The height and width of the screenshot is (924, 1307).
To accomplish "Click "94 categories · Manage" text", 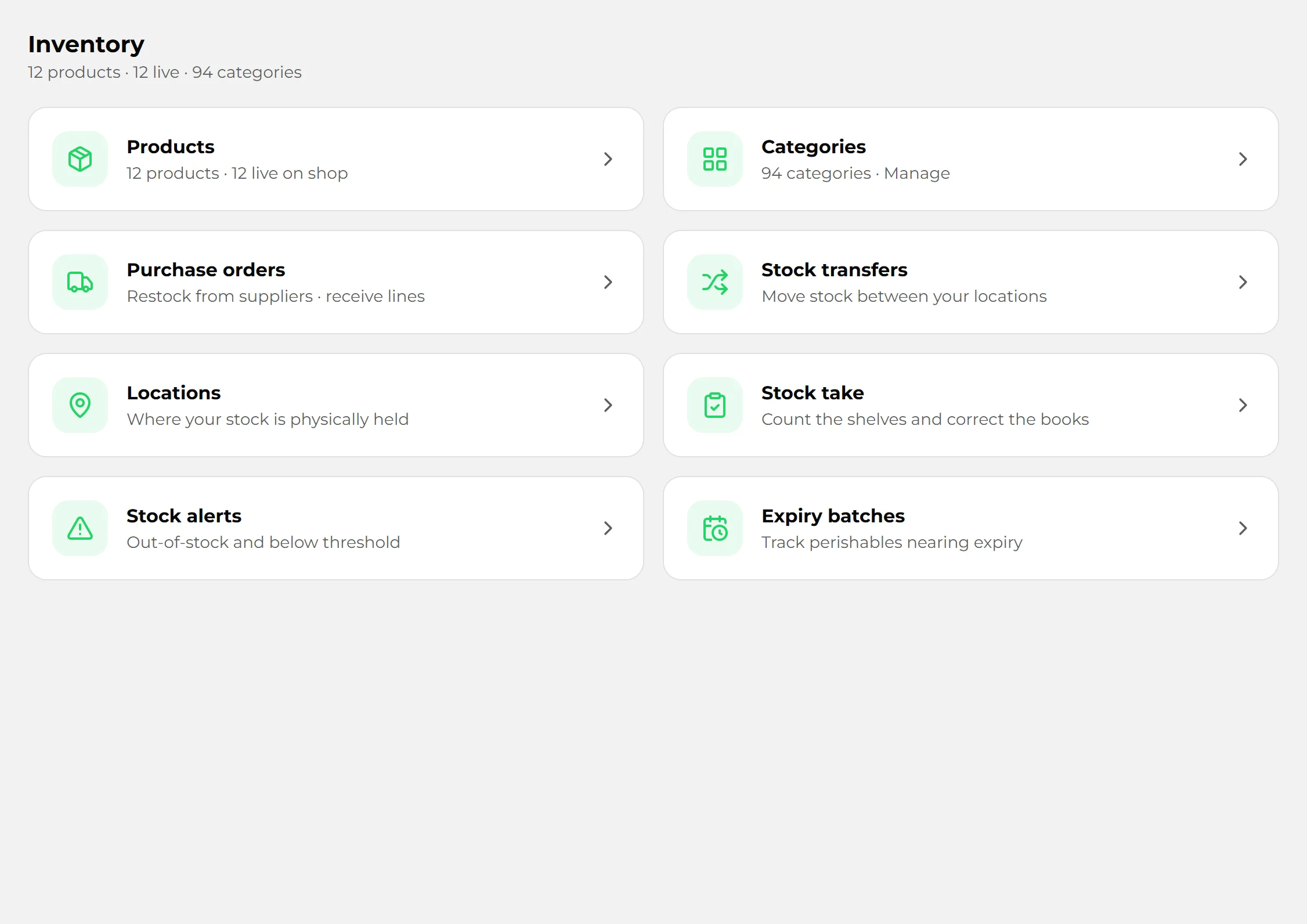I will tap(855, 174).
